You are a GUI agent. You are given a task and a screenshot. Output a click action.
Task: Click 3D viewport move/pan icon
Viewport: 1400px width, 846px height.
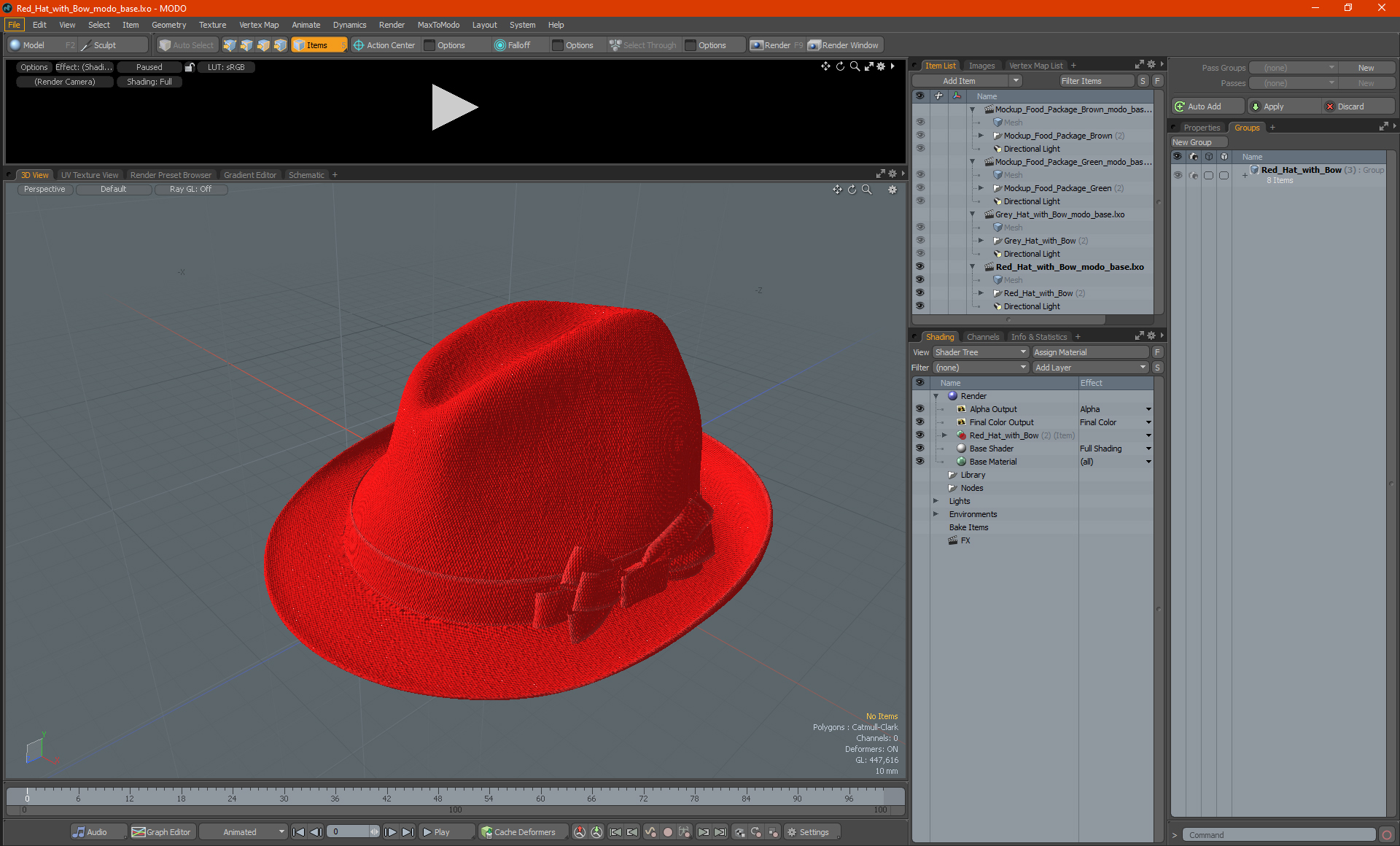tap(838, 190)
